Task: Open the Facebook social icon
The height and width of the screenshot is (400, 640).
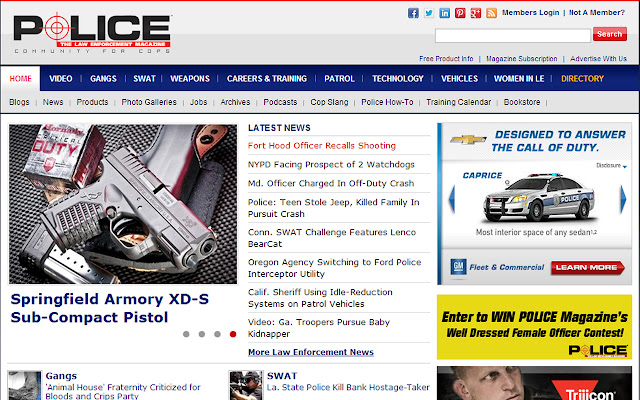Action: click(413, 13)
